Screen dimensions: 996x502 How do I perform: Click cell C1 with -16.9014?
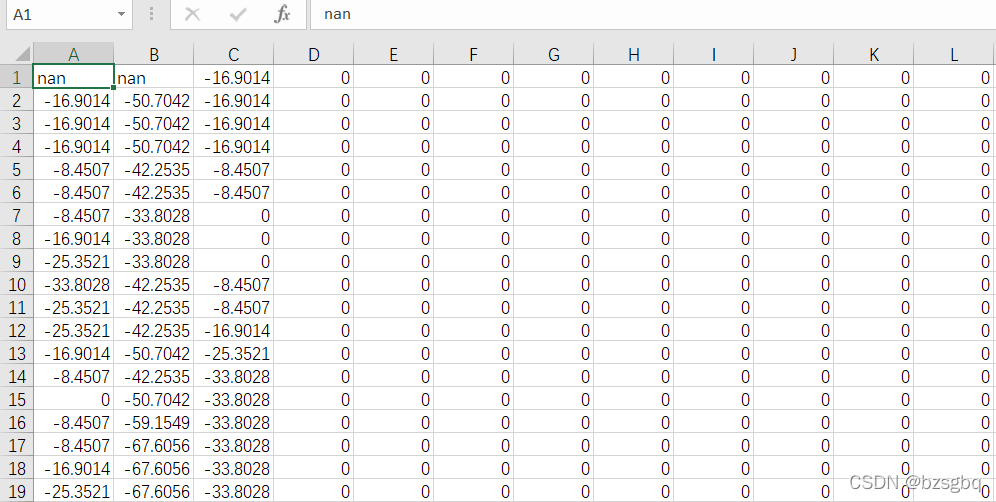(234, 77)
